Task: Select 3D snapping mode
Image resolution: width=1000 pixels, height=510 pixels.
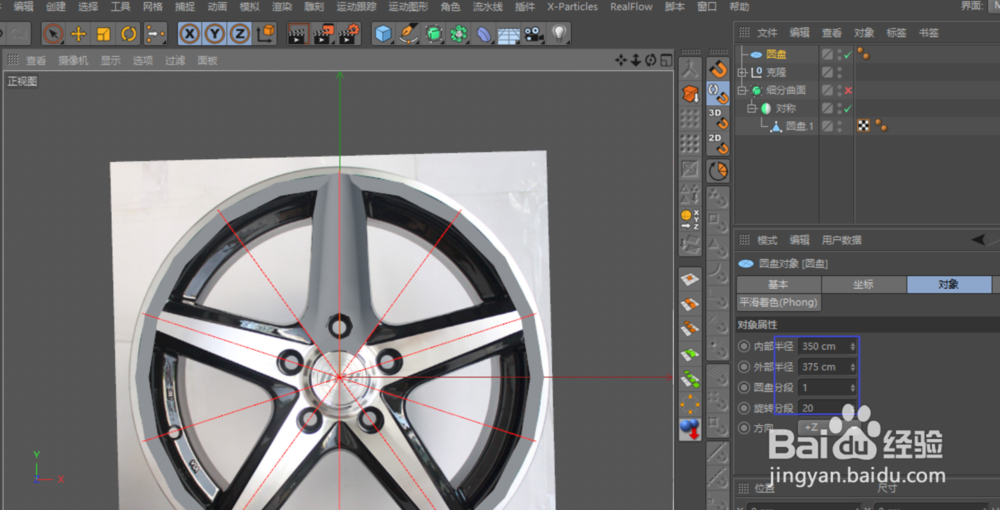Action: [718, 119]
